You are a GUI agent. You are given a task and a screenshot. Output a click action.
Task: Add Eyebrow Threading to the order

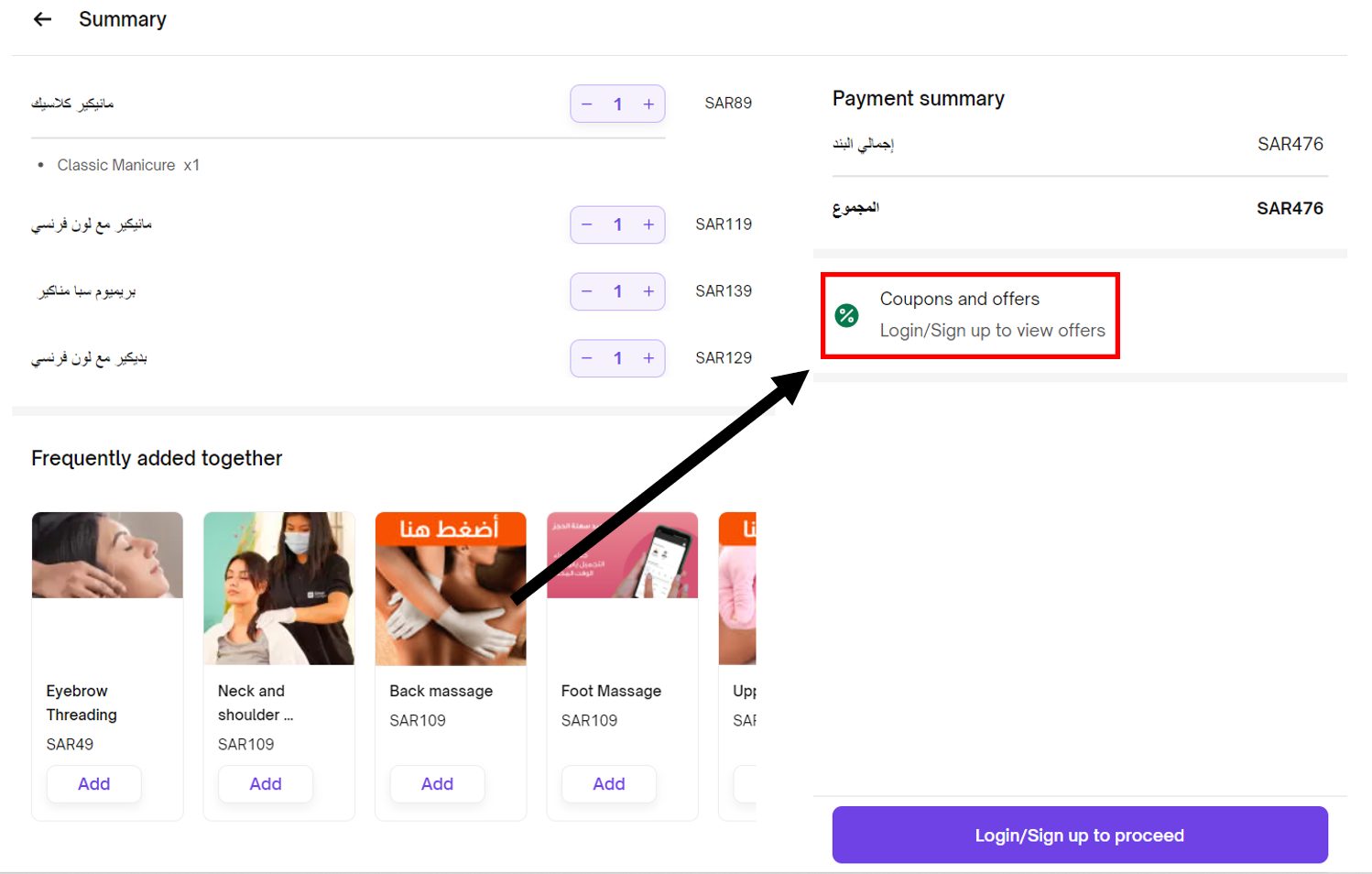coord(94,784)
